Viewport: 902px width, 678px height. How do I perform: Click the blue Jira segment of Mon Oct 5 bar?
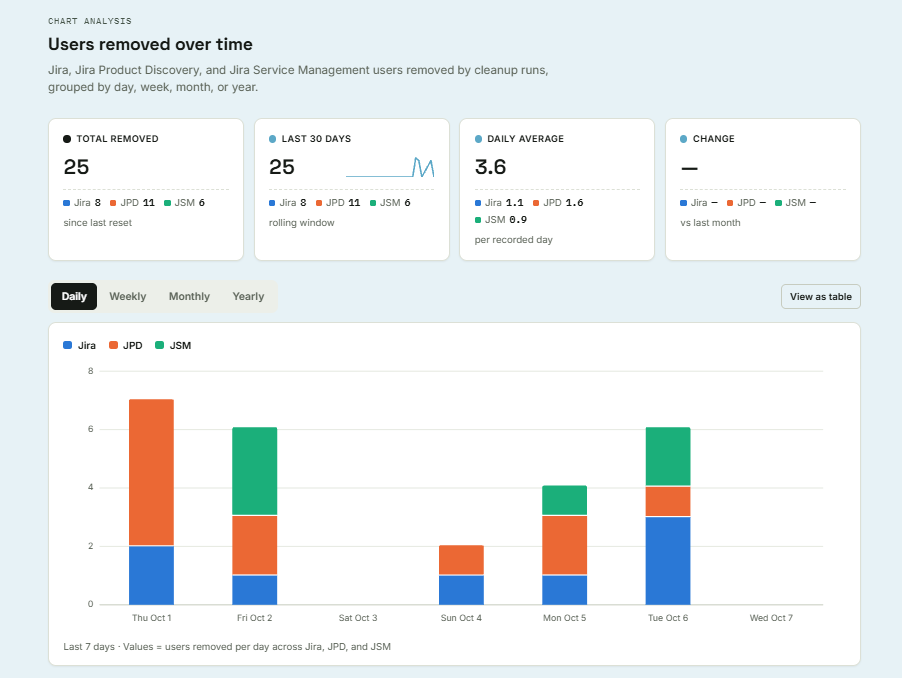[565, 590]
